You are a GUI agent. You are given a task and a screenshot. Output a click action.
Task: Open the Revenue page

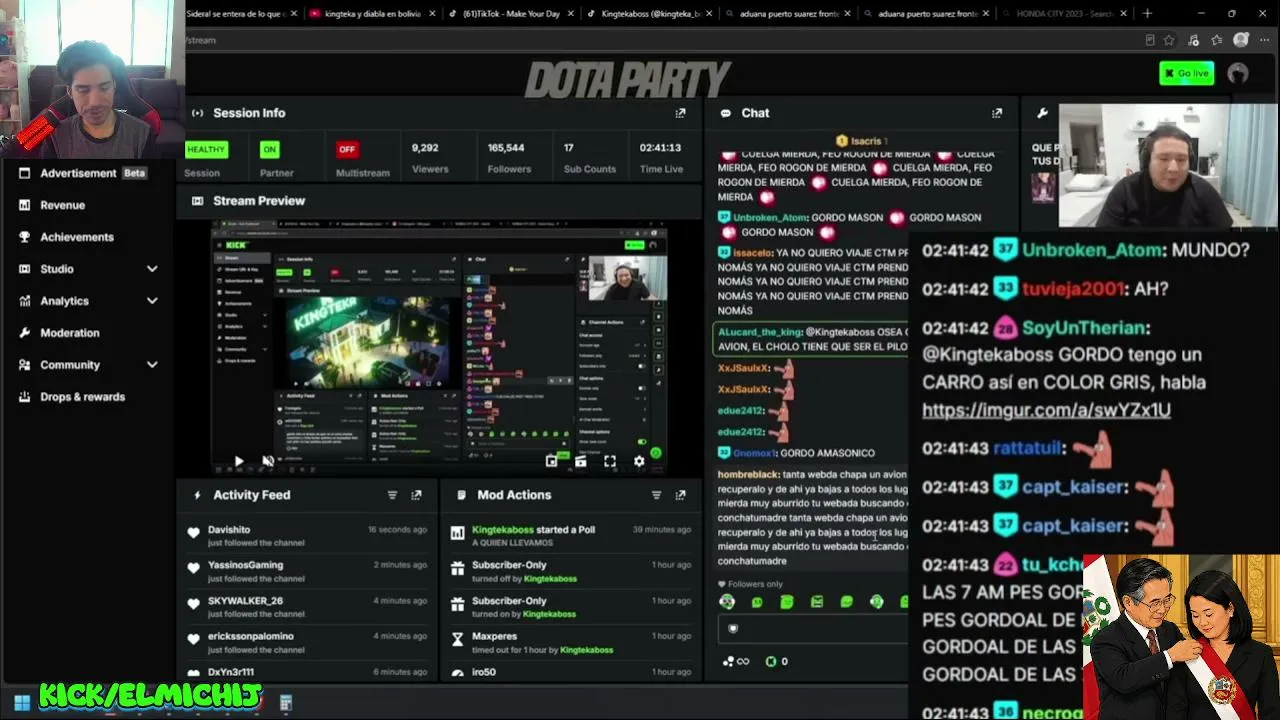pyautogui.click(x=62, y=205)
